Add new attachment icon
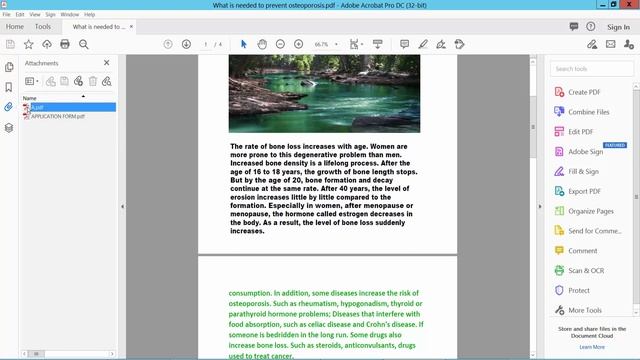 (78, 81)
